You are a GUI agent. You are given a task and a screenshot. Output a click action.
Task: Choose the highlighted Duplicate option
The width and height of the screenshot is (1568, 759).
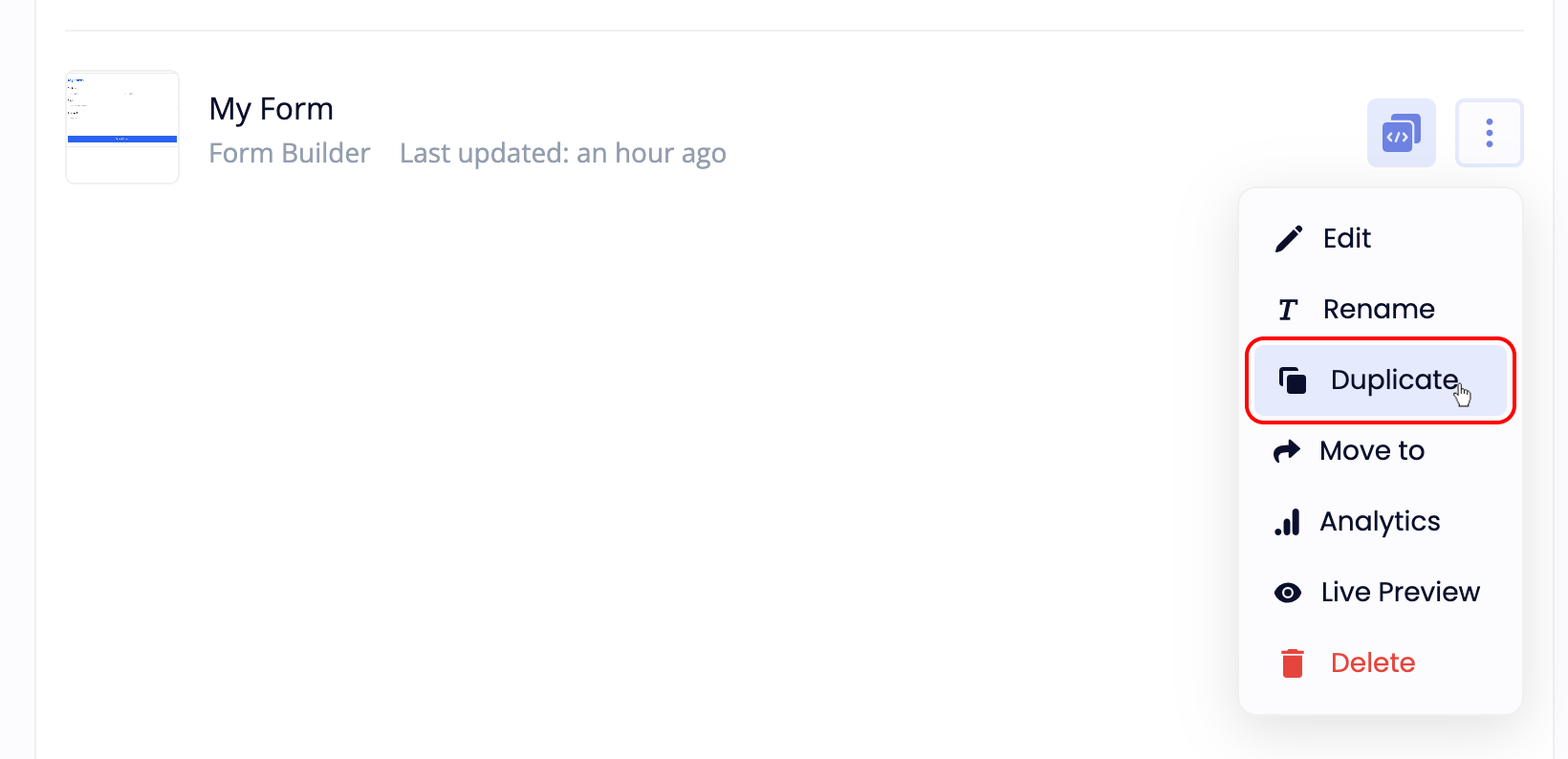coord(1394,379)
